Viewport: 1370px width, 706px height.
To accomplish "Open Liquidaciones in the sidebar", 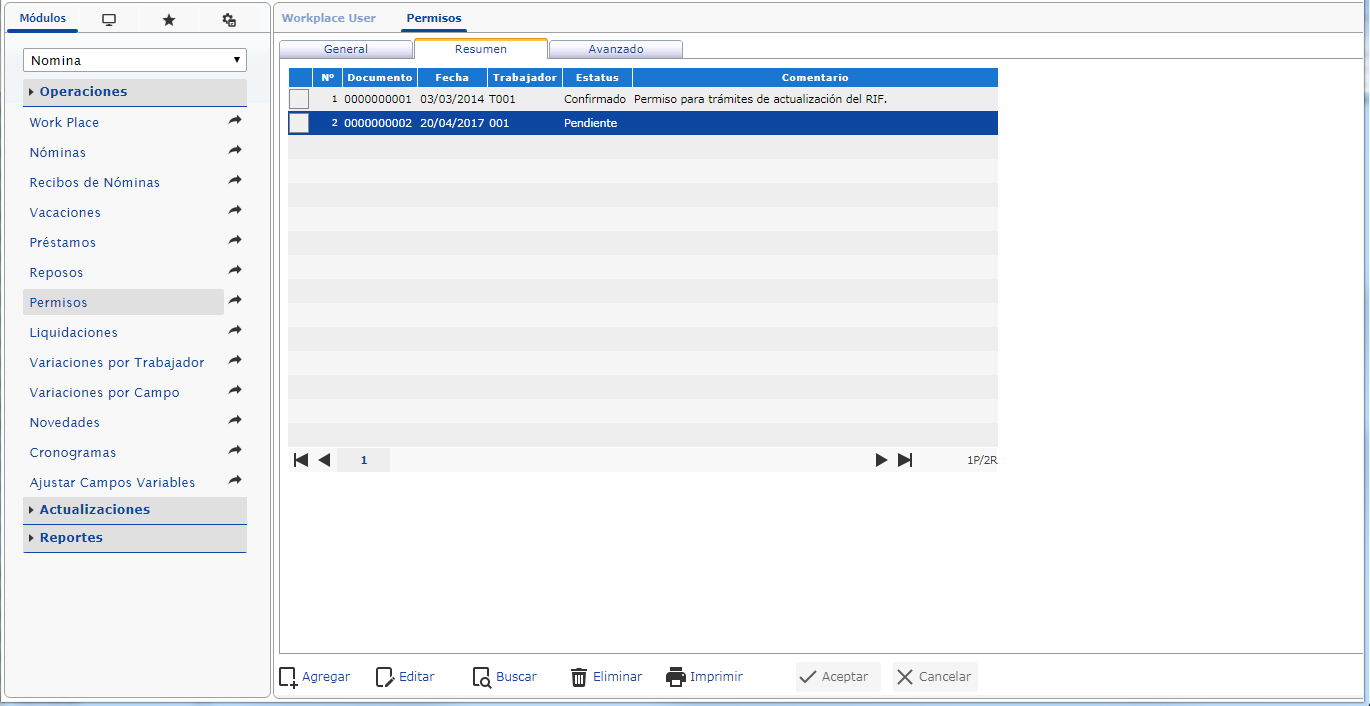I will coord(74,332).
